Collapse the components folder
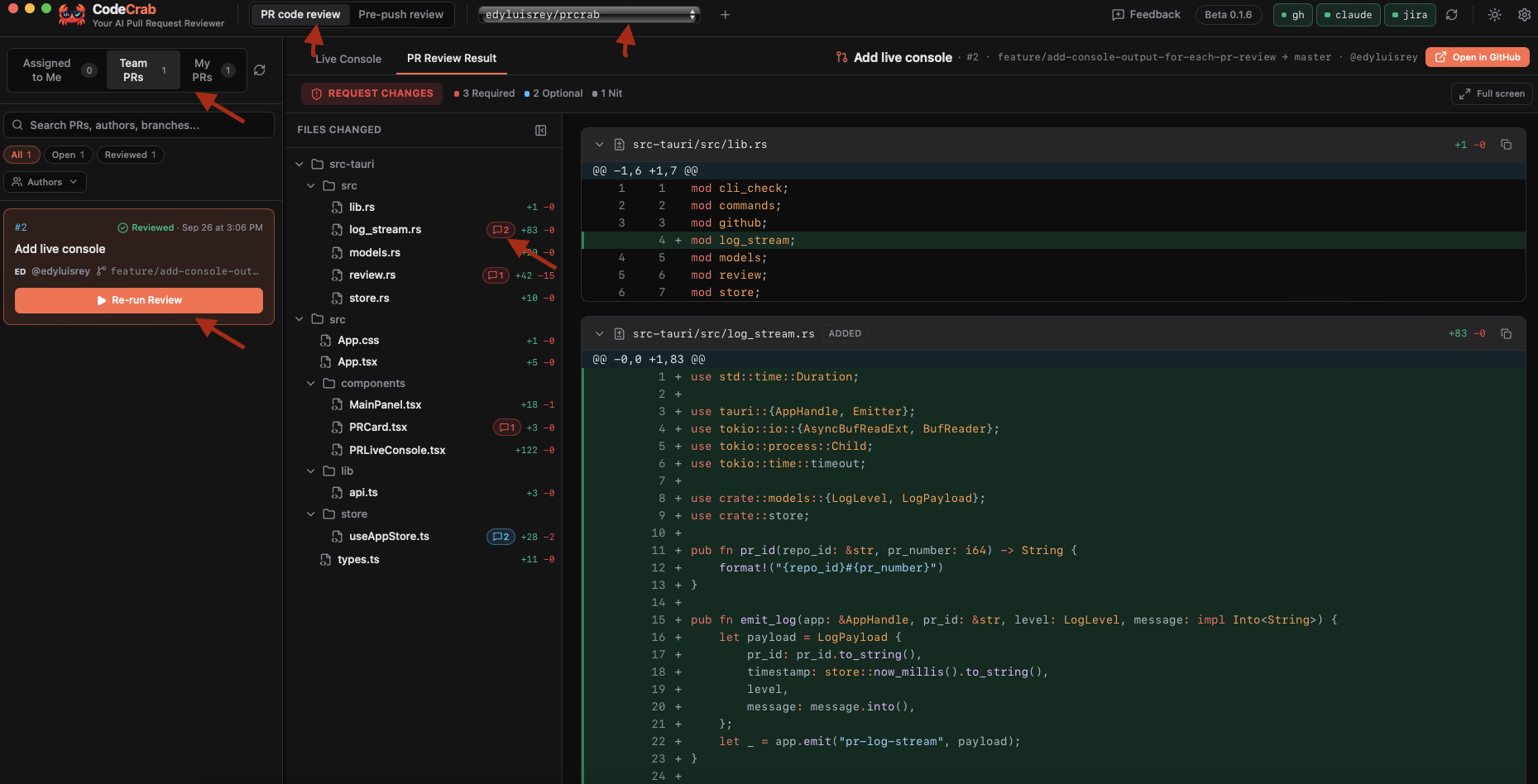The height and width of the screenshot is (784, 1538). (x=311, y=384)
